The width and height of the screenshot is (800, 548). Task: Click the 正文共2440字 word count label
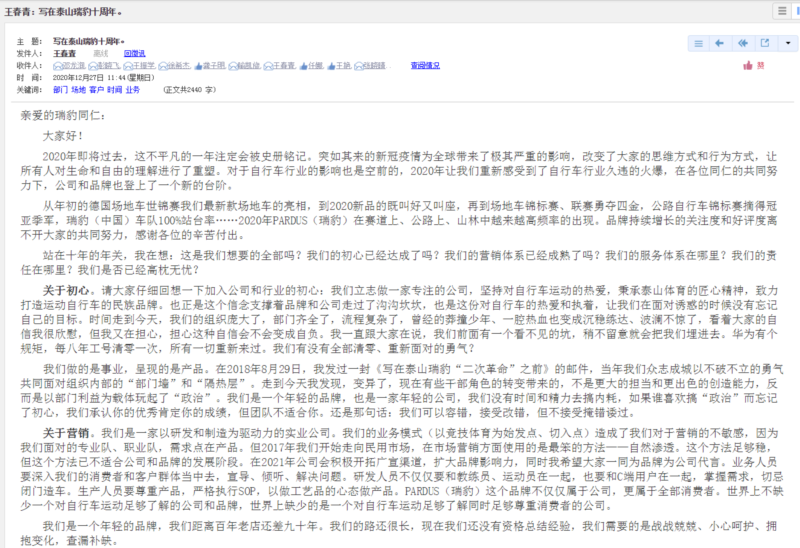click(187, 89)
